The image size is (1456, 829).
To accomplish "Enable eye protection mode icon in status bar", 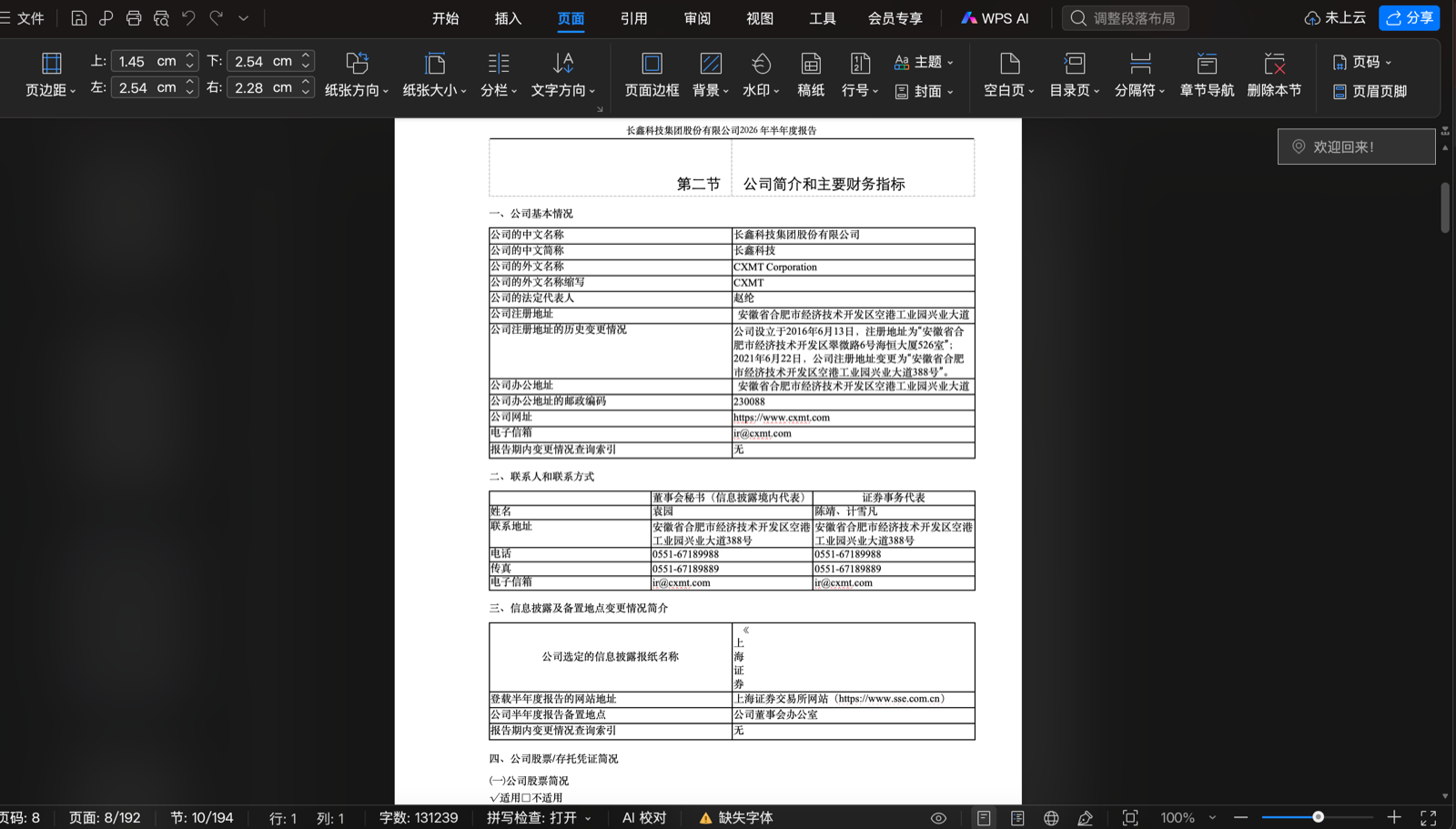I will tap(938, 818).
